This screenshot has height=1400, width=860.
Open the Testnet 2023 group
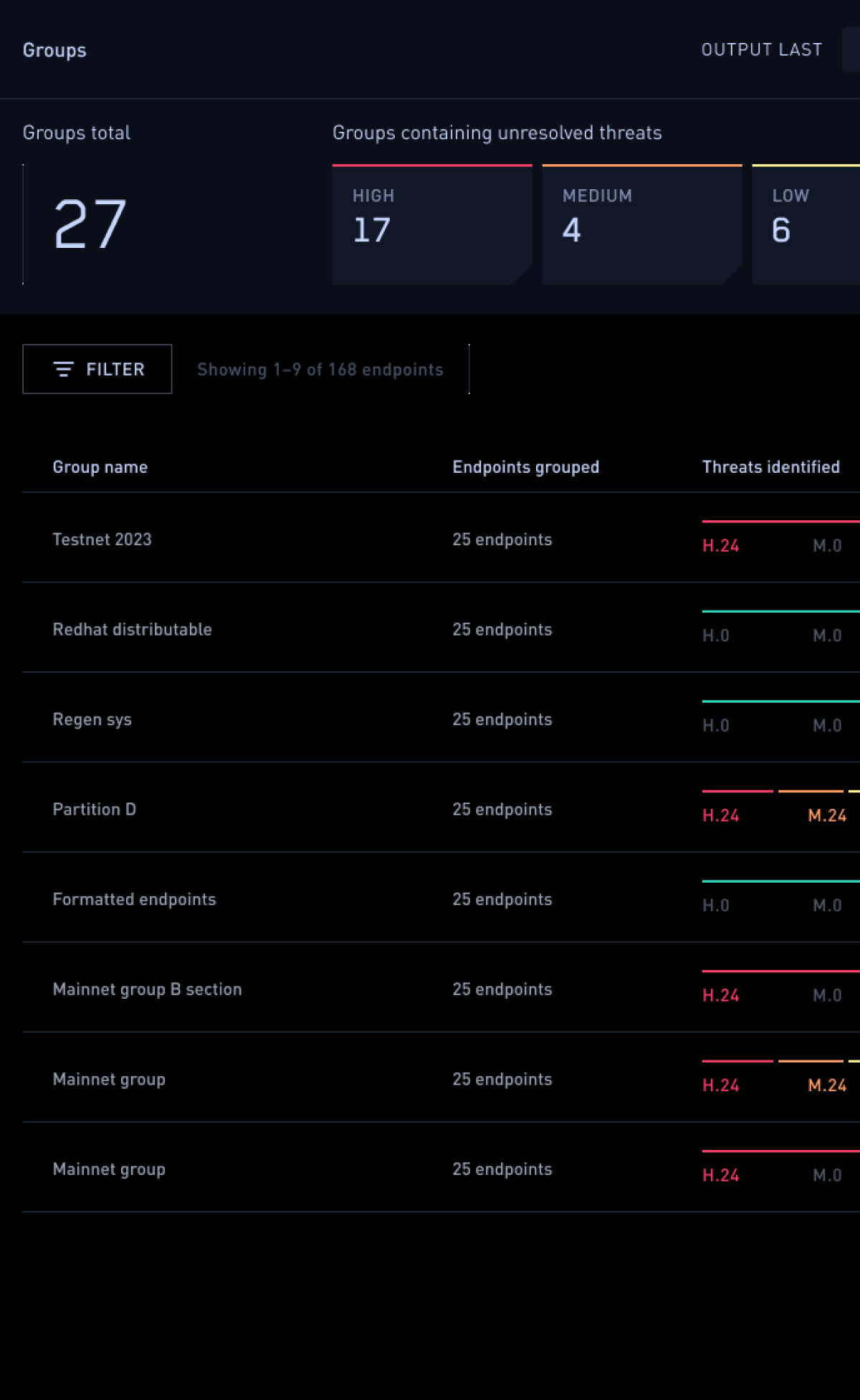(102, 540)
